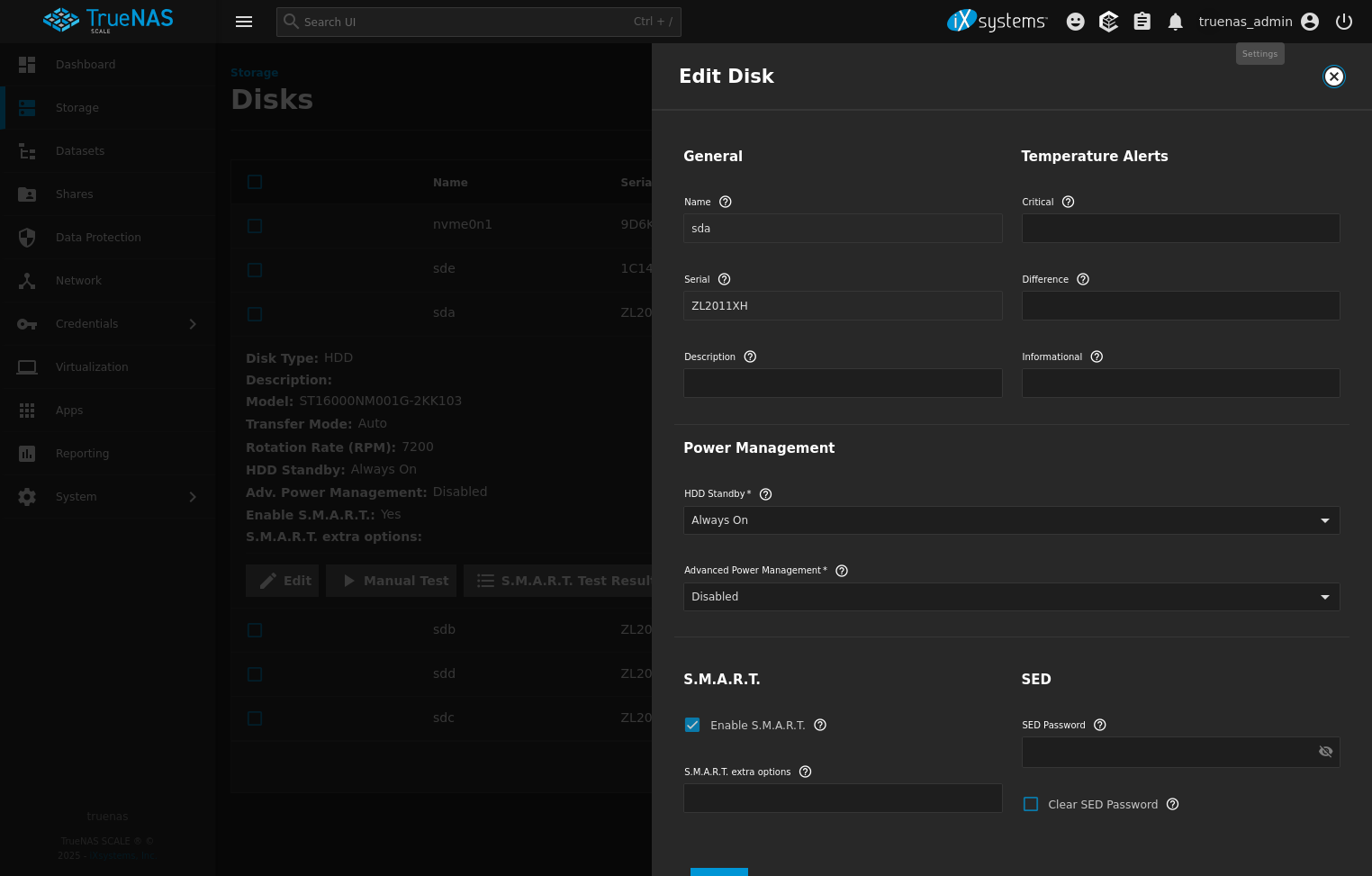
Task: Open the HDD Standby dropdown
Action: pos(1011,520)
